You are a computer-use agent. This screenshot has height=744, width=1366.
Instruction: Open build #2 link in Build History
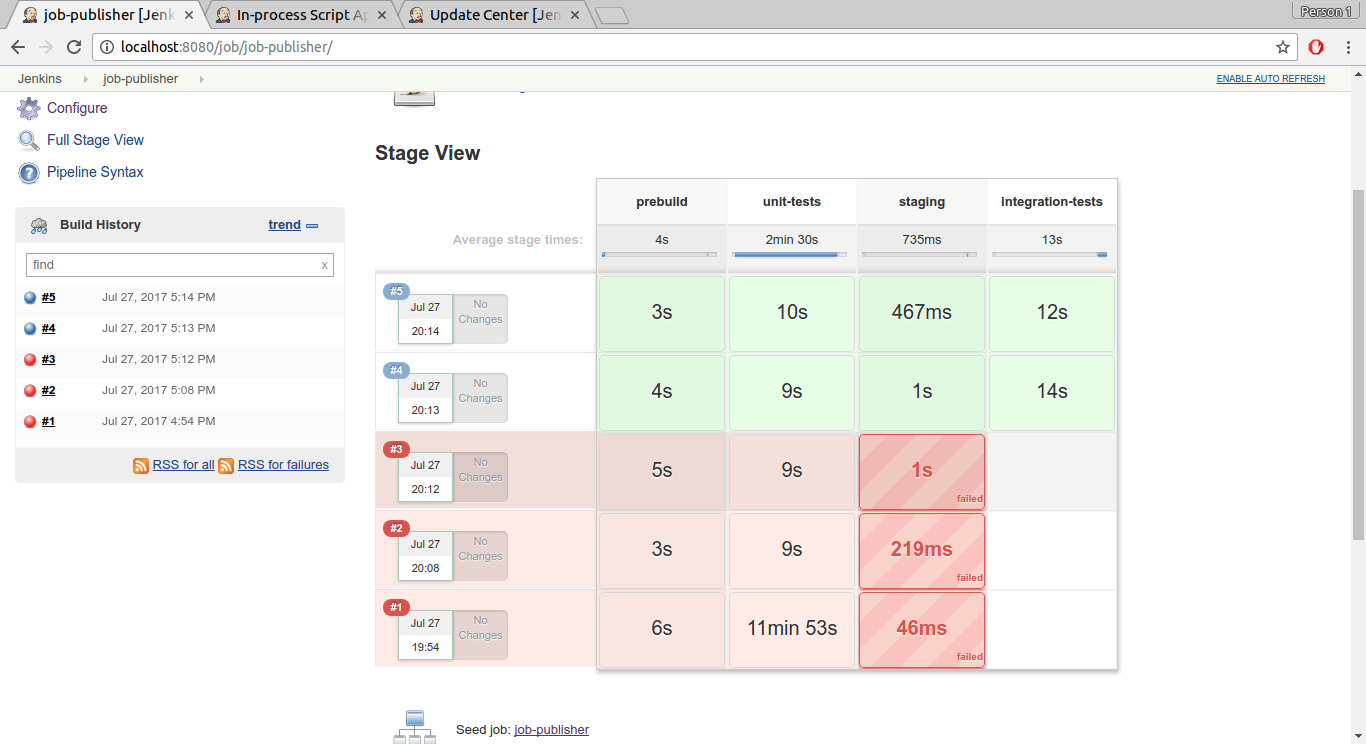[x=48, y=390]
